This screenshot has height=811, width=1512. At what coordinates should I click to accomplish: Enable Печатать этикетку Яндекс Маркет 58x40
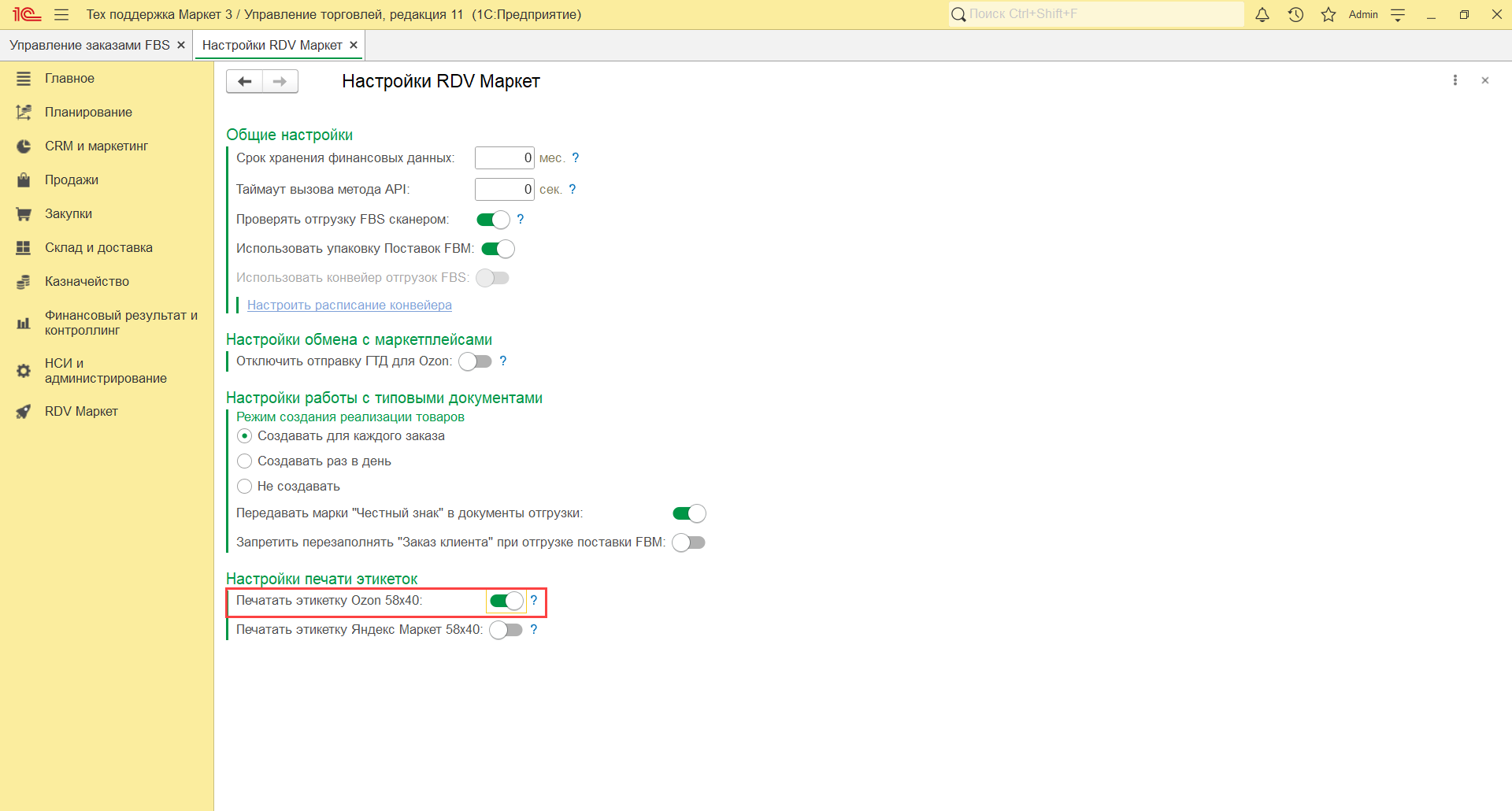(506, 630)
